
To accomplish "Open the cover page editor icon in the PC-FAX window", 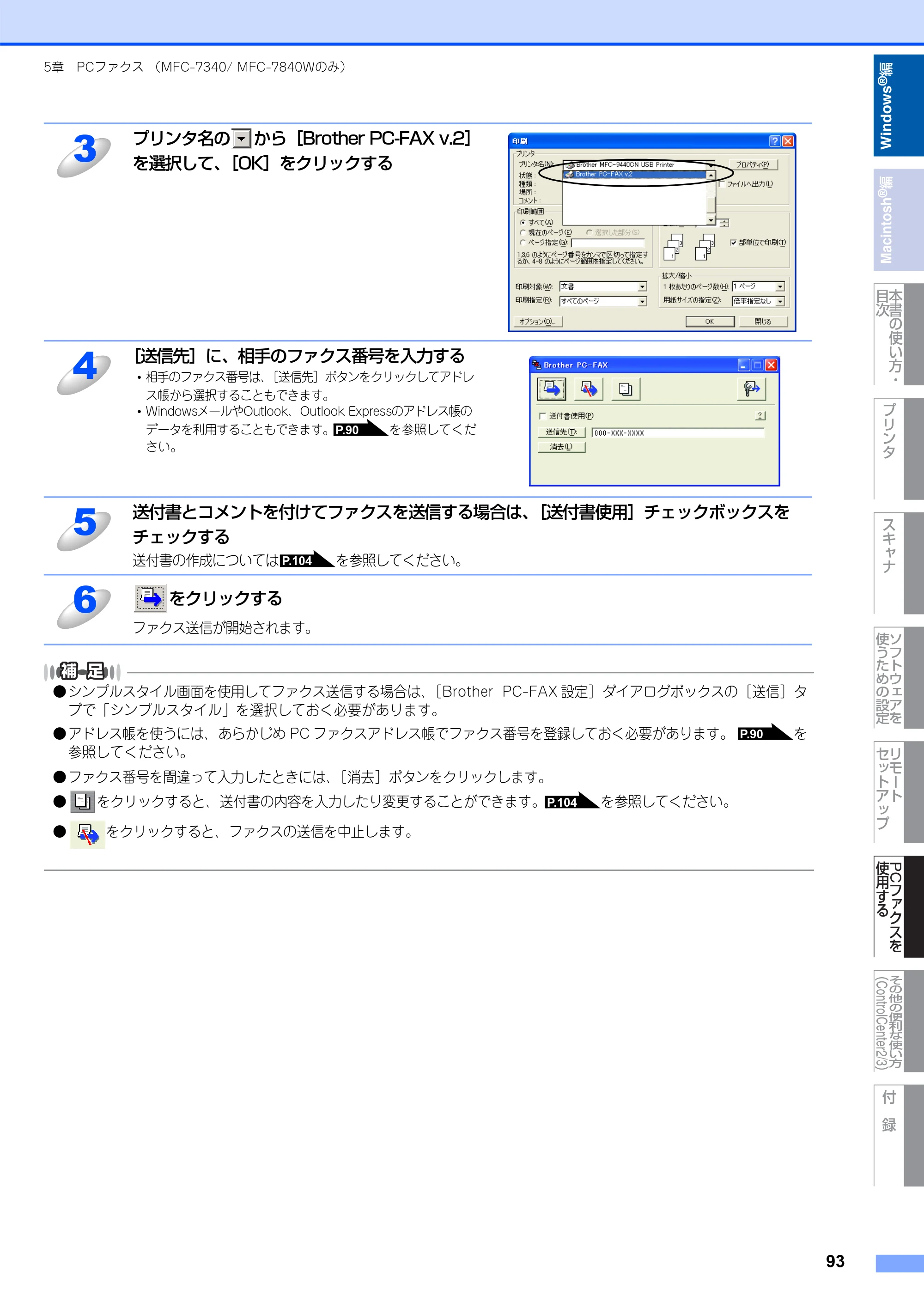I will coord(626,389).
